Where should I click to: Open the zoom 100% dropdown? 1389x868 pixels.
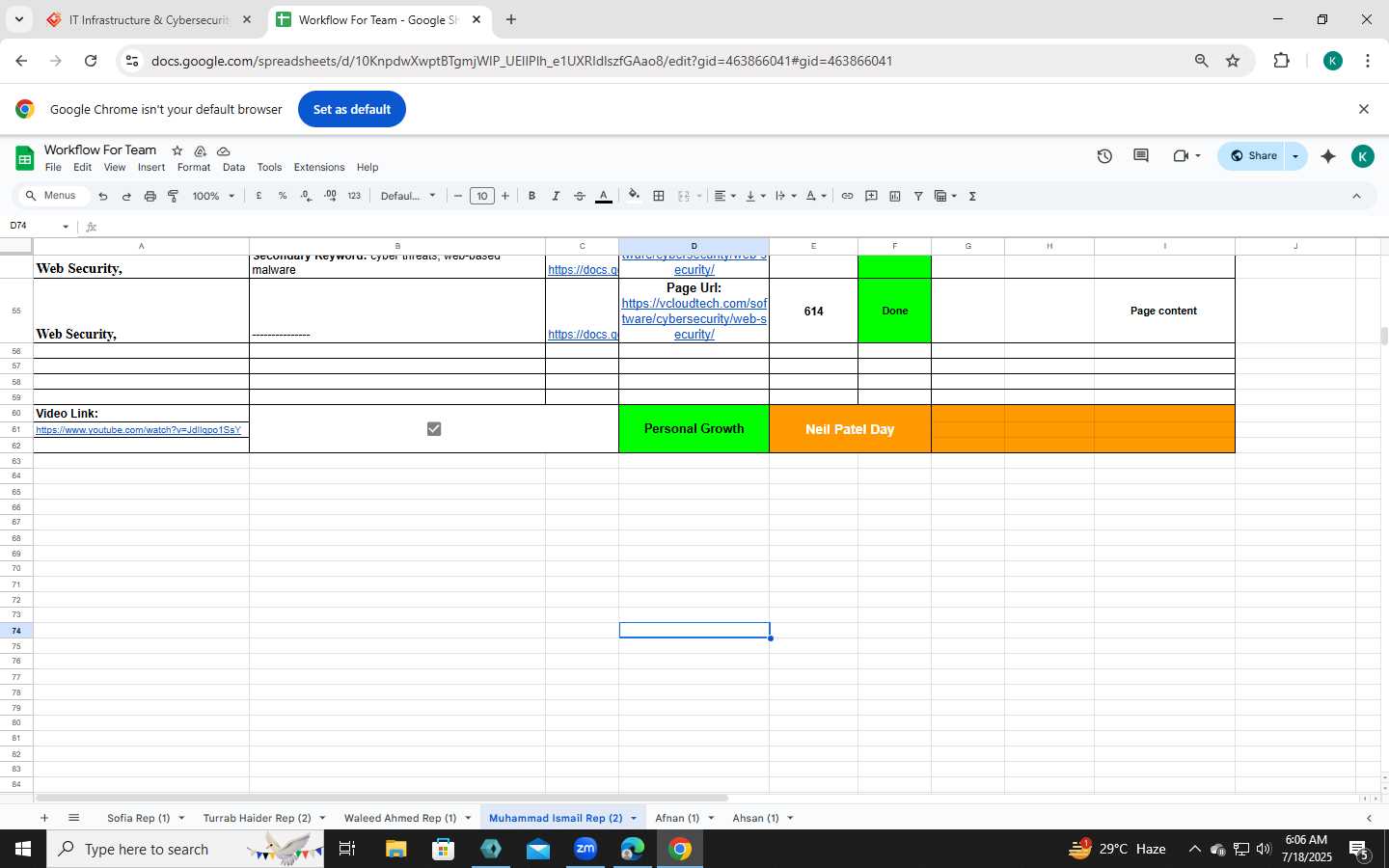(x=213, y=196)
